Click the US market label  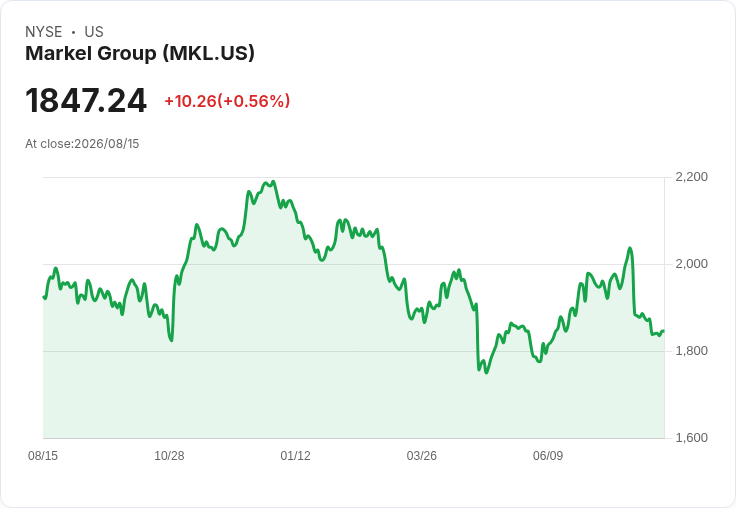pyautogui.click(x=94, y=32)
